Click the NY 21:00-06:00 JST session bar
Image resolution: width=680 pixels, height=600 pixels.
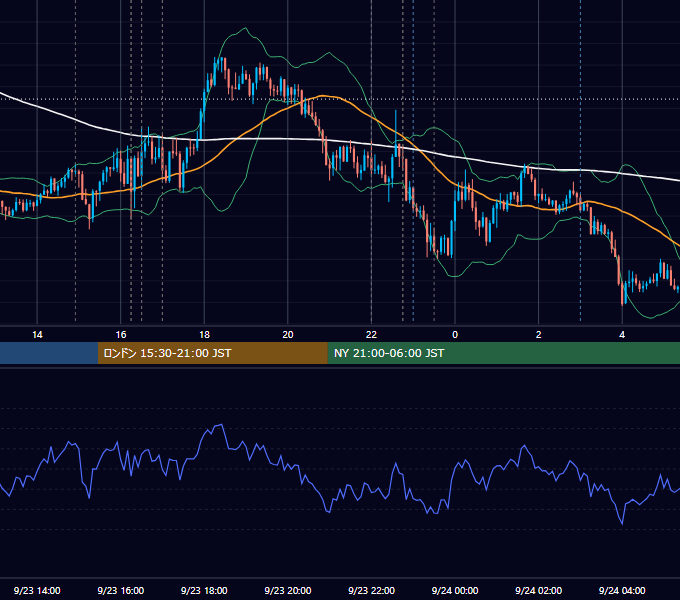(503, 353)
